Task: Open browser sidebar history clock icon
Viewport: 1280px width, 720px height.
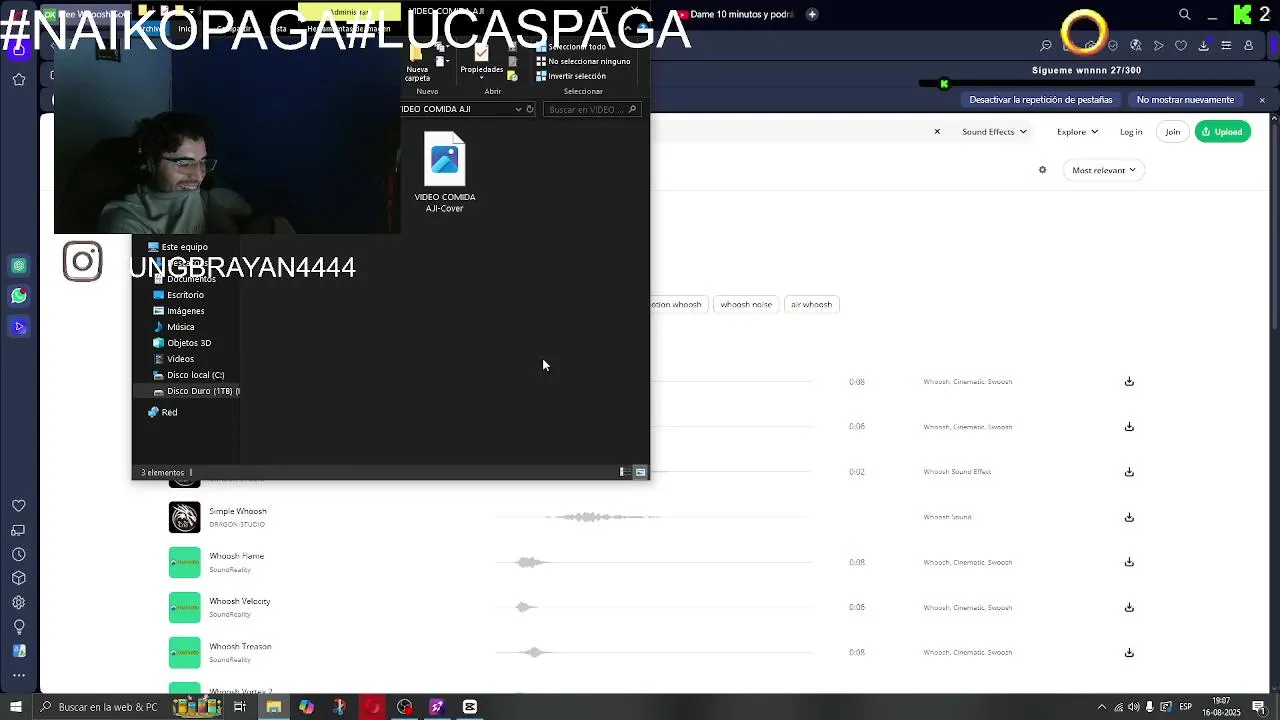Action: (x=19, y=554)
